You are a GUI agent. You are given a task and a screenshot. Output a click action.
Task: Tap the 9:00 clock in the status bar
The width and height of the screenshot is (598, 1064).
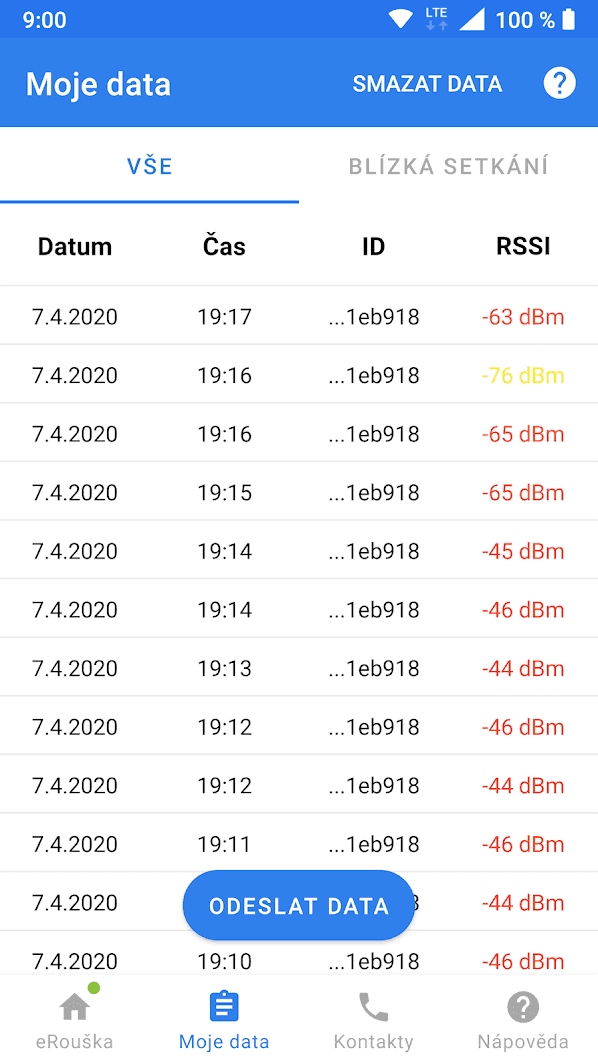point(43,19)
